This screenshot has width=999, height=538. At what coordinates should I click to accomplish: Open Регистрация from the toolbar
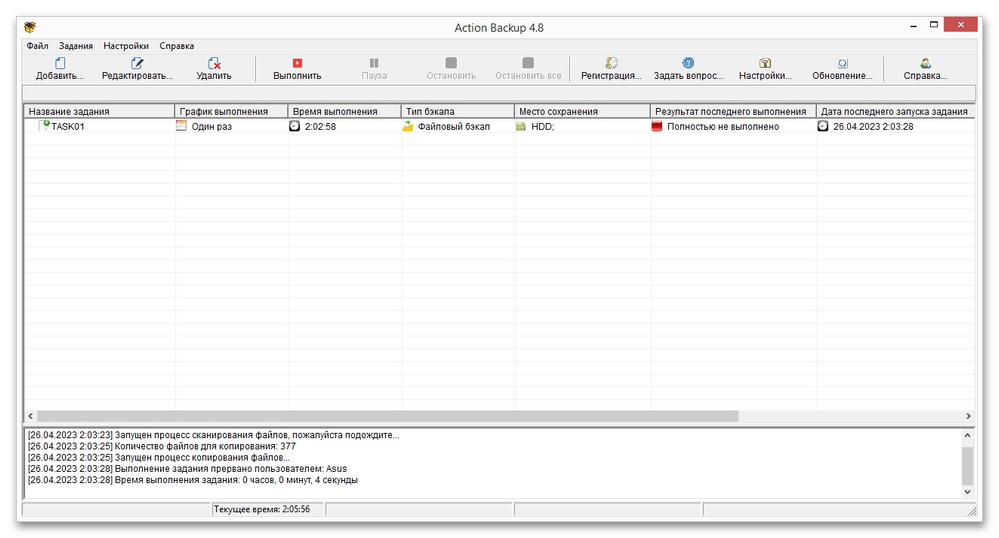click(x=611, y=69)
